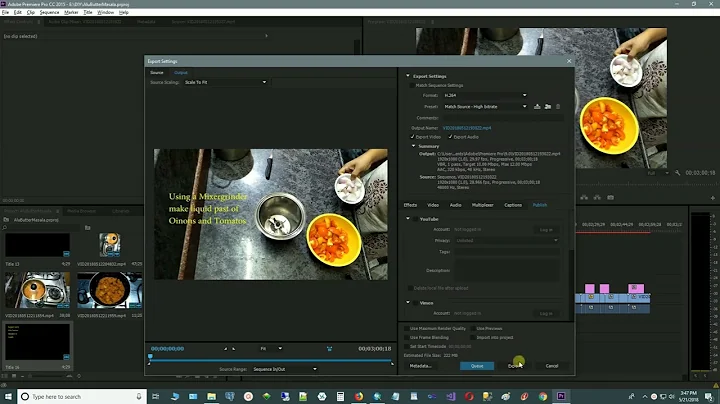Open the Source Range dropdown Sequence In/Out
720x404 pixels.
pos(284,369)
